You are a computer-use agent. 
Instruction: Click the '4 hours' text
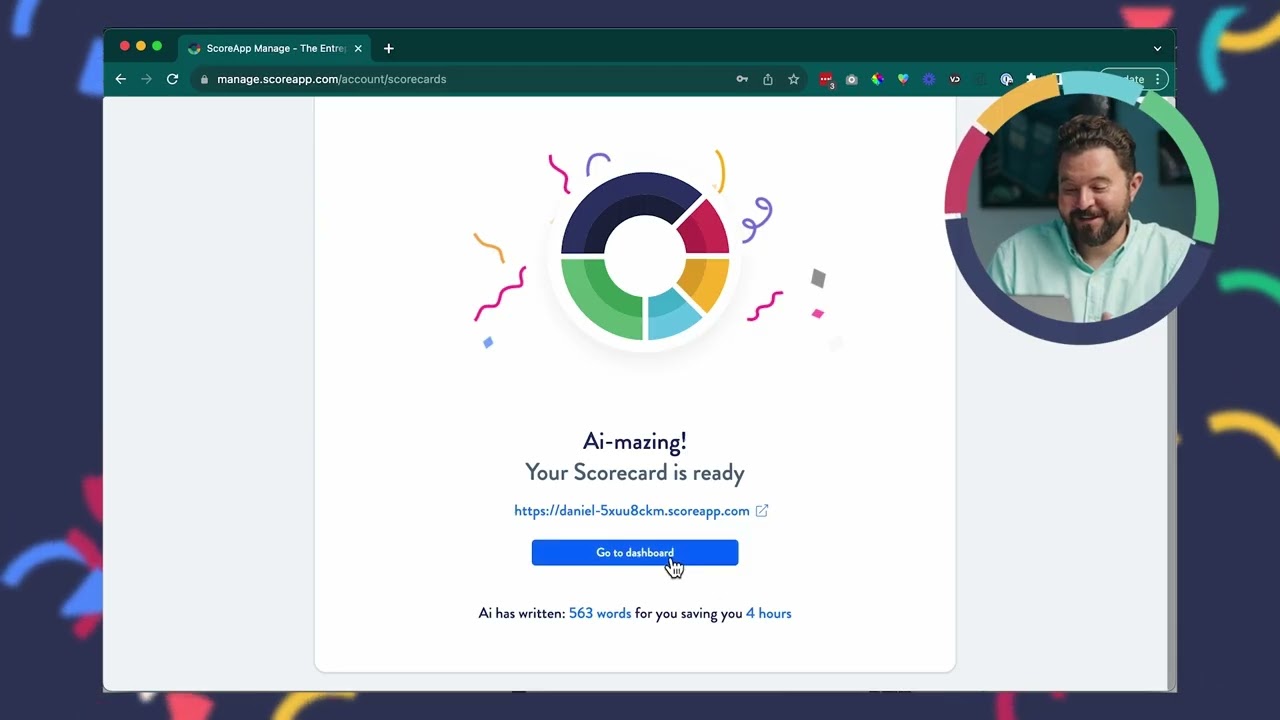tap(769, 614)
